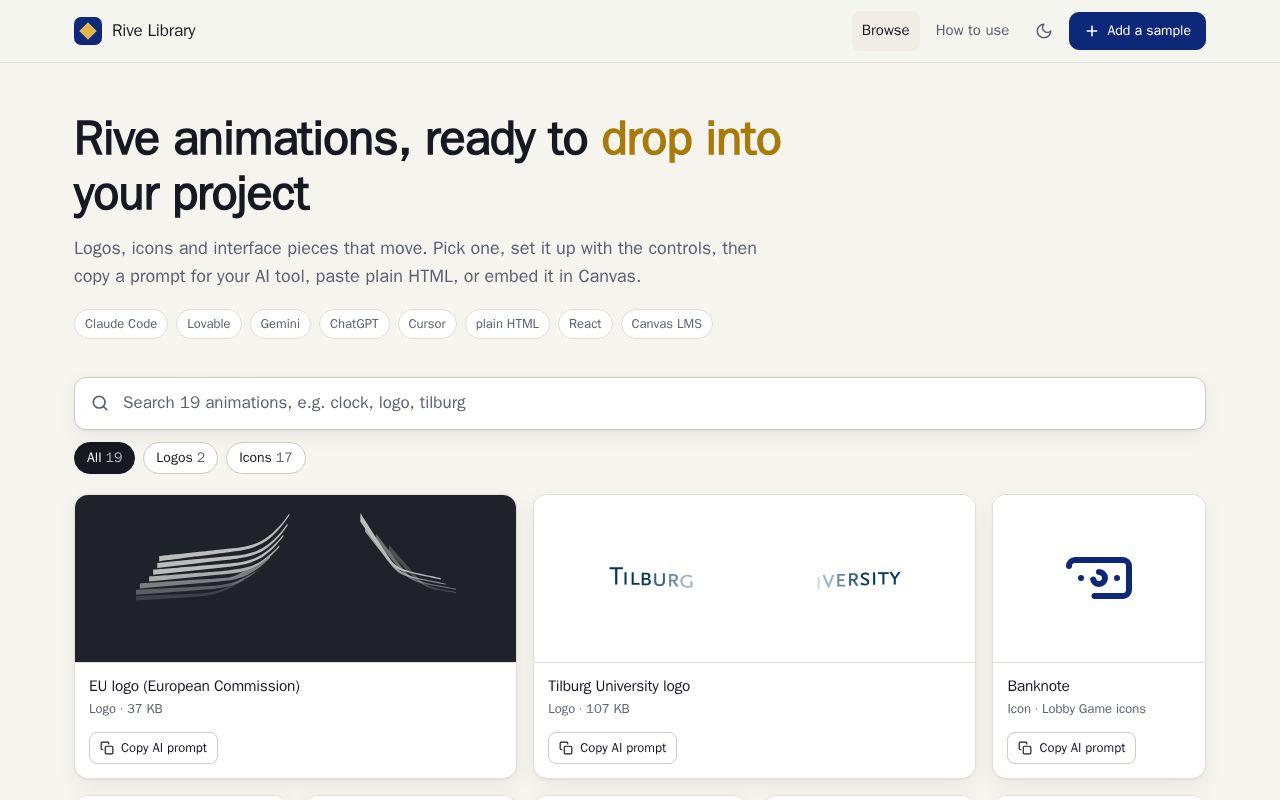Click the search magnifier icon

100,403
